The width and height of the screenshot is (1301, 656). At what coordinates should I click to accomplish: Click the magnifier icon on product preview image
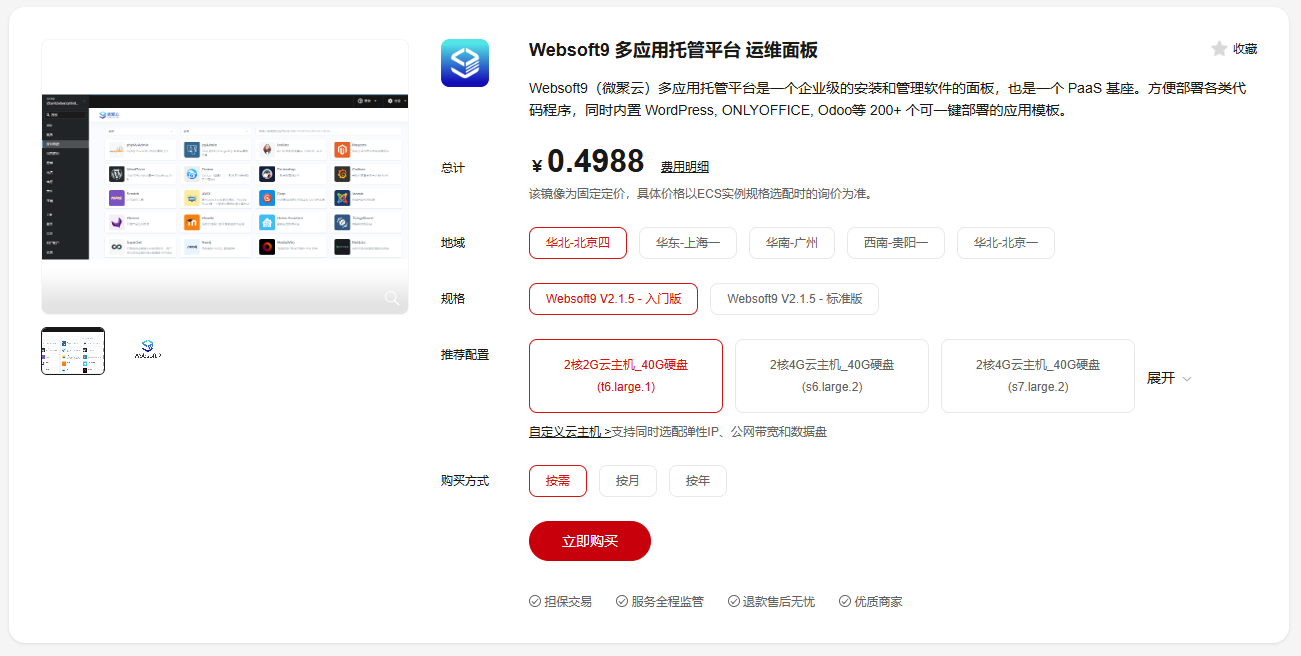tap(392, 297)
